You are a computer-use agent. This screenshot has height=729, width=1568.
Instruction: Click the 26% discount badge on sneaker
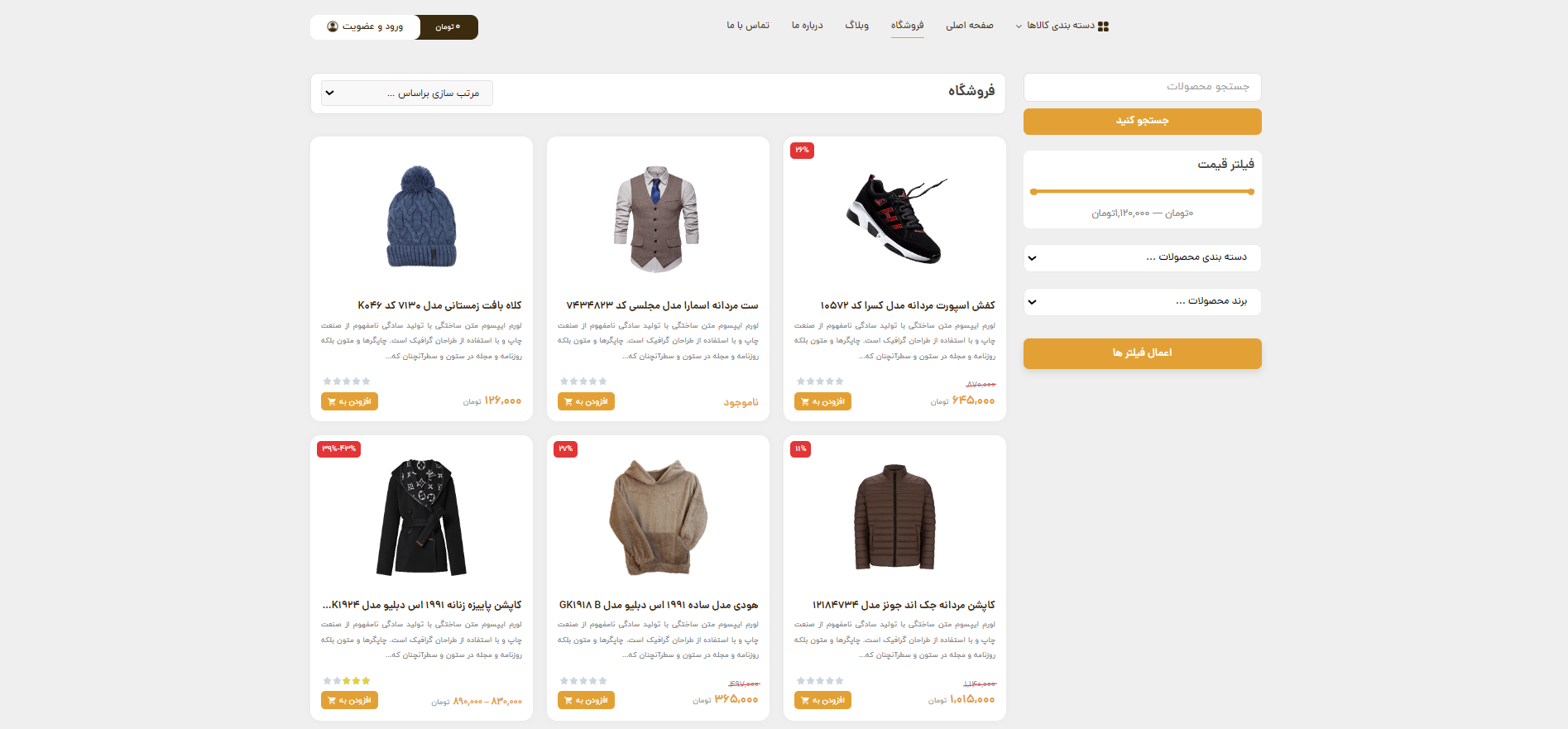[802, 151]
